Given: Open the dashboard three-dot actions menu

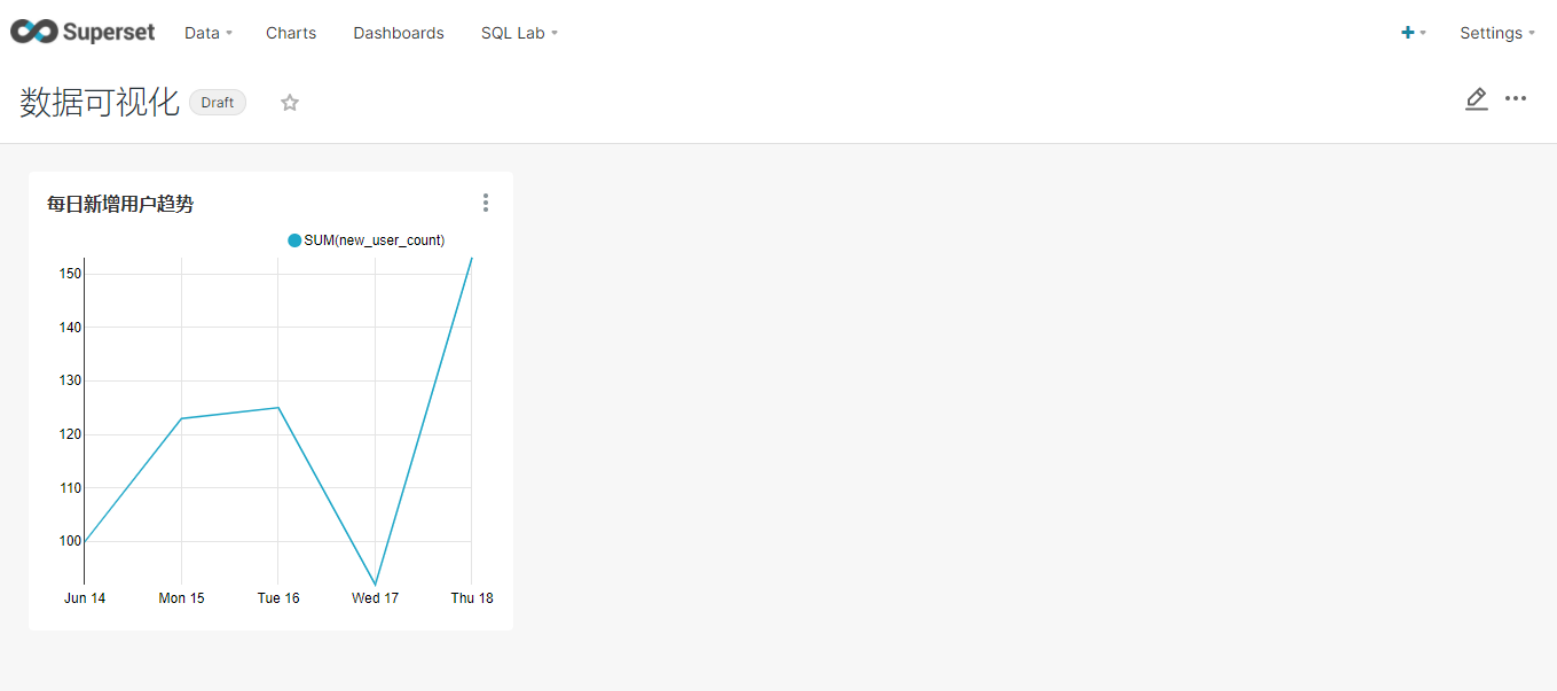Looking at the screenshot, I should 1516,99.
